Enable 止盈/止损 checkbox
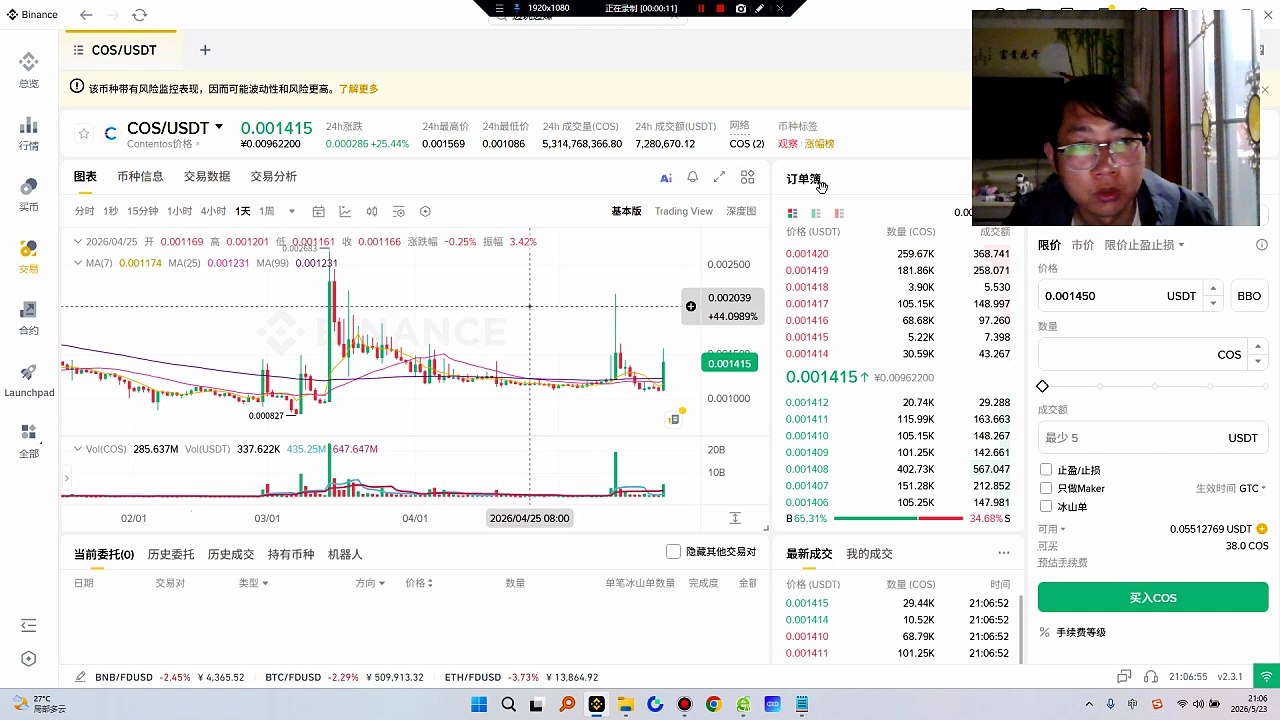Viewport: 1280px width, 720px height. (1046, 469)
